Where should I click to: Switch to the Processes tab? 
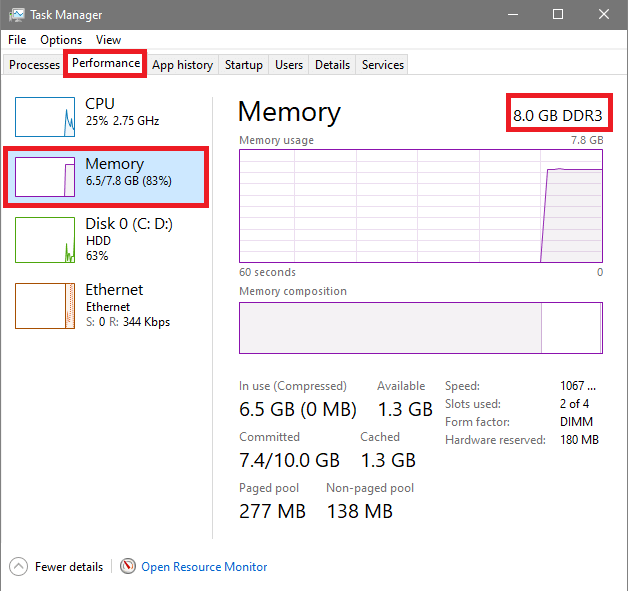tap(35, 65)
